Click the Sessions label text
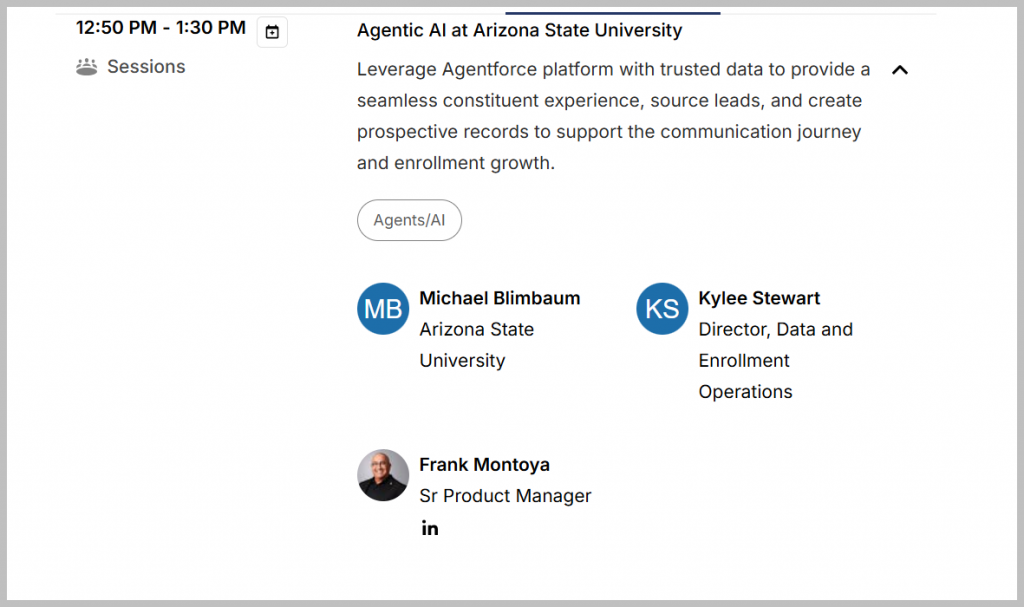This screenshot has width=1024, height=607. (x=146, y=67)
